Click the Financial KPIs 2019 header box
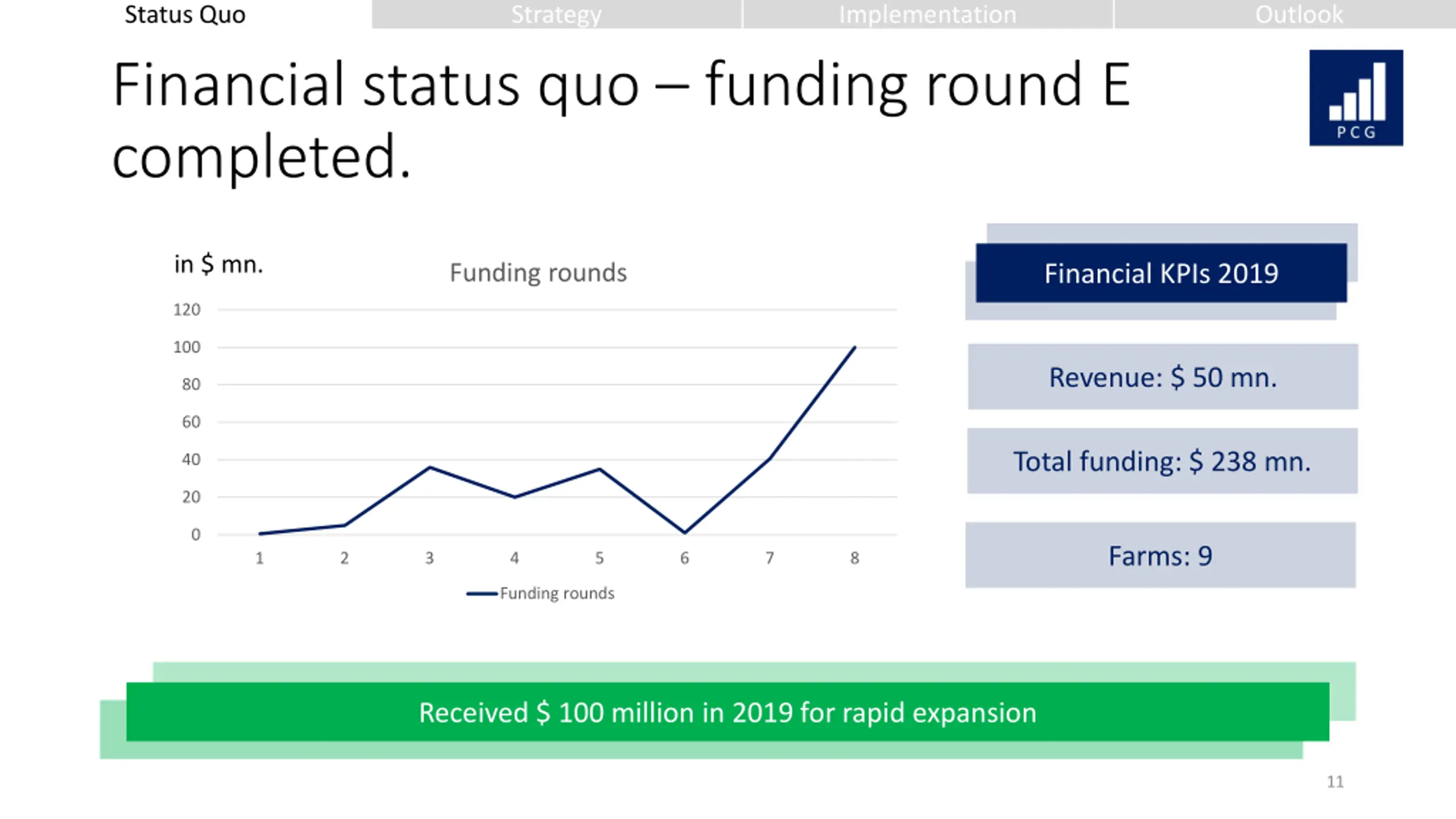The image size is (1456, 819). [1161, 273]
